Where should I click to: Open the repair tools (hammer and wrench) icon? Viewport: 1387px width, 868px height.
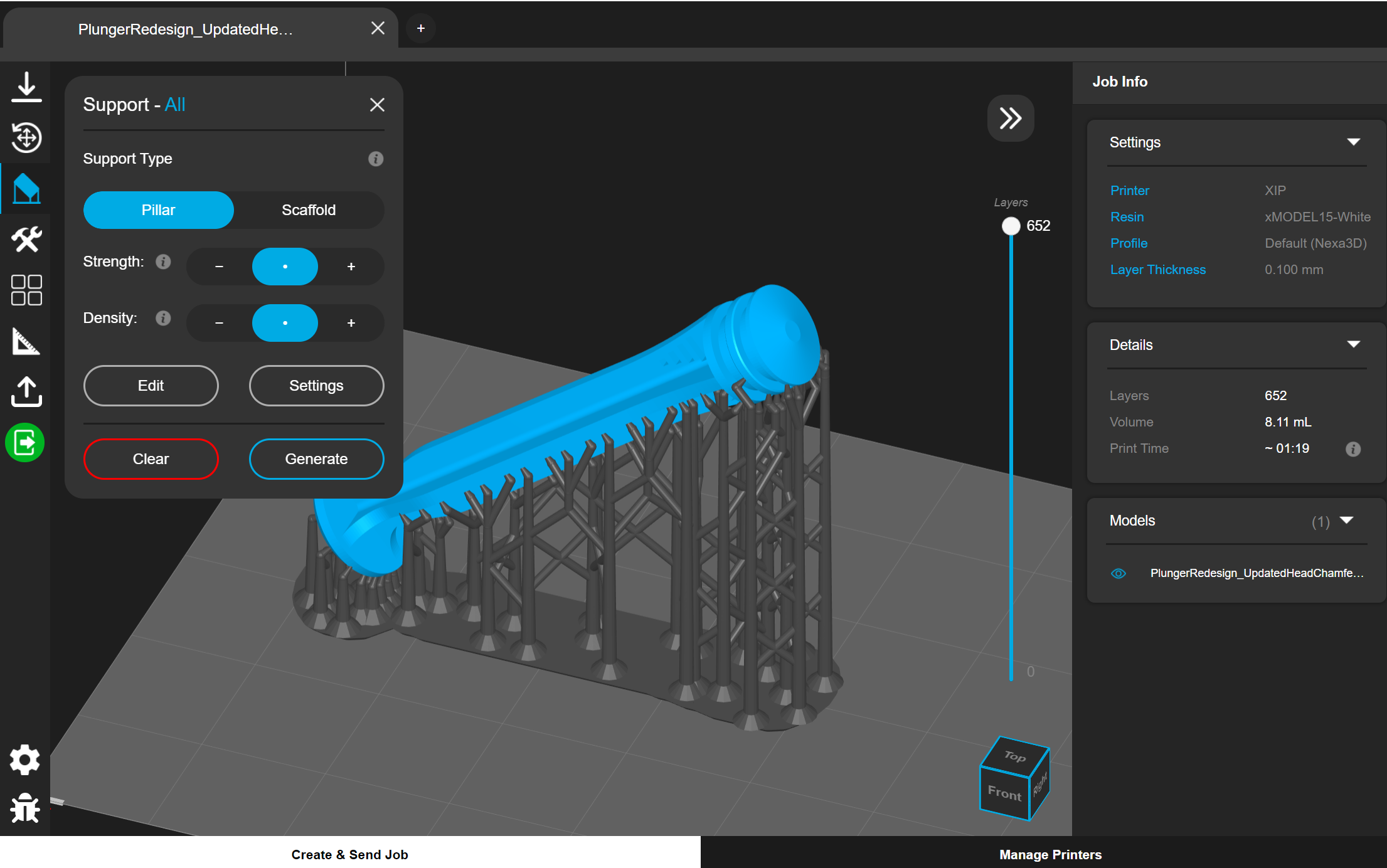pos(26,239)
